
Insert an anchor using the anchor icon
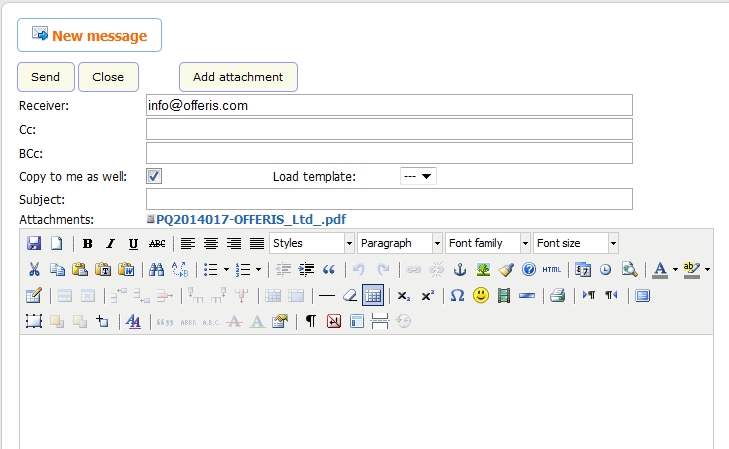pyautogui.click(x=461, y=269)
